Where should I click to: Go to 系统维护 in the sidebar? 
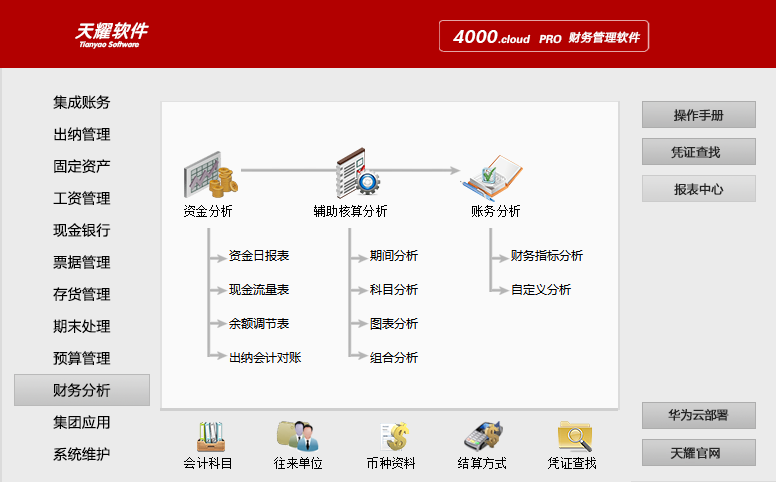pyautogui.click(x=82, y=454)
